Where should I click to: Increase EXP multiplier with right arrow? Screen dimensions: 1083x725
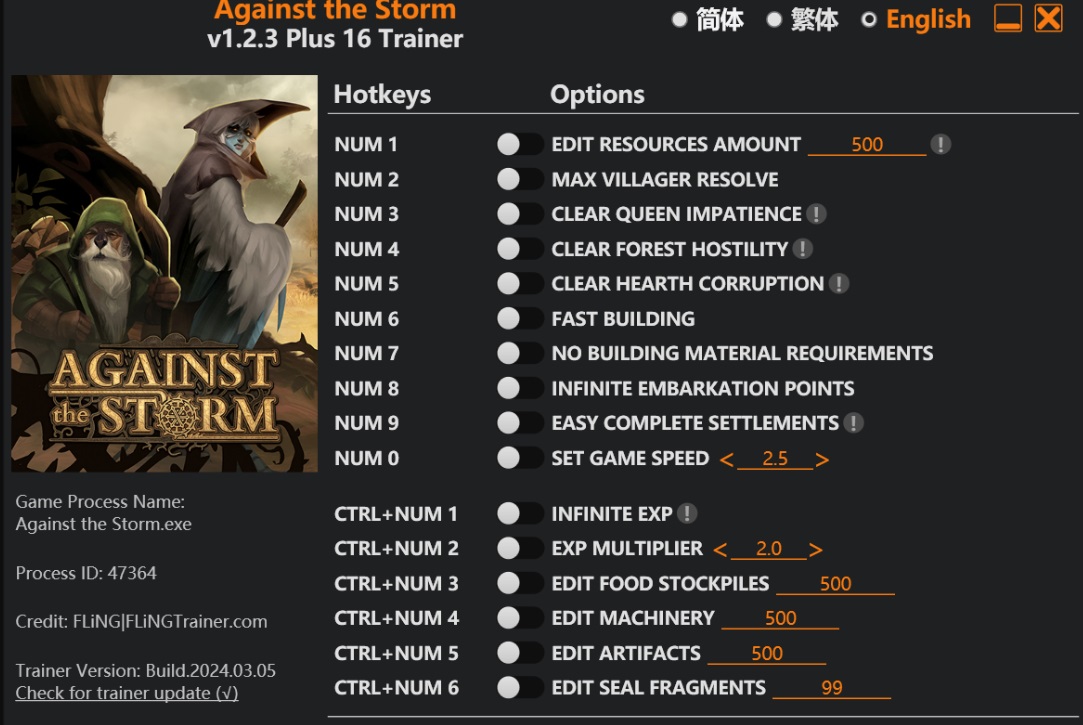[816, 550]
